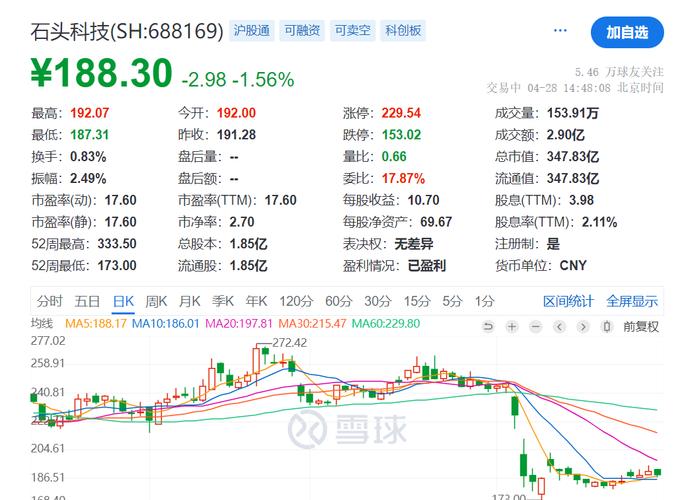678x500 pixels.
Task: Click the 最低 value 187.31
Action: click(90, 135)
